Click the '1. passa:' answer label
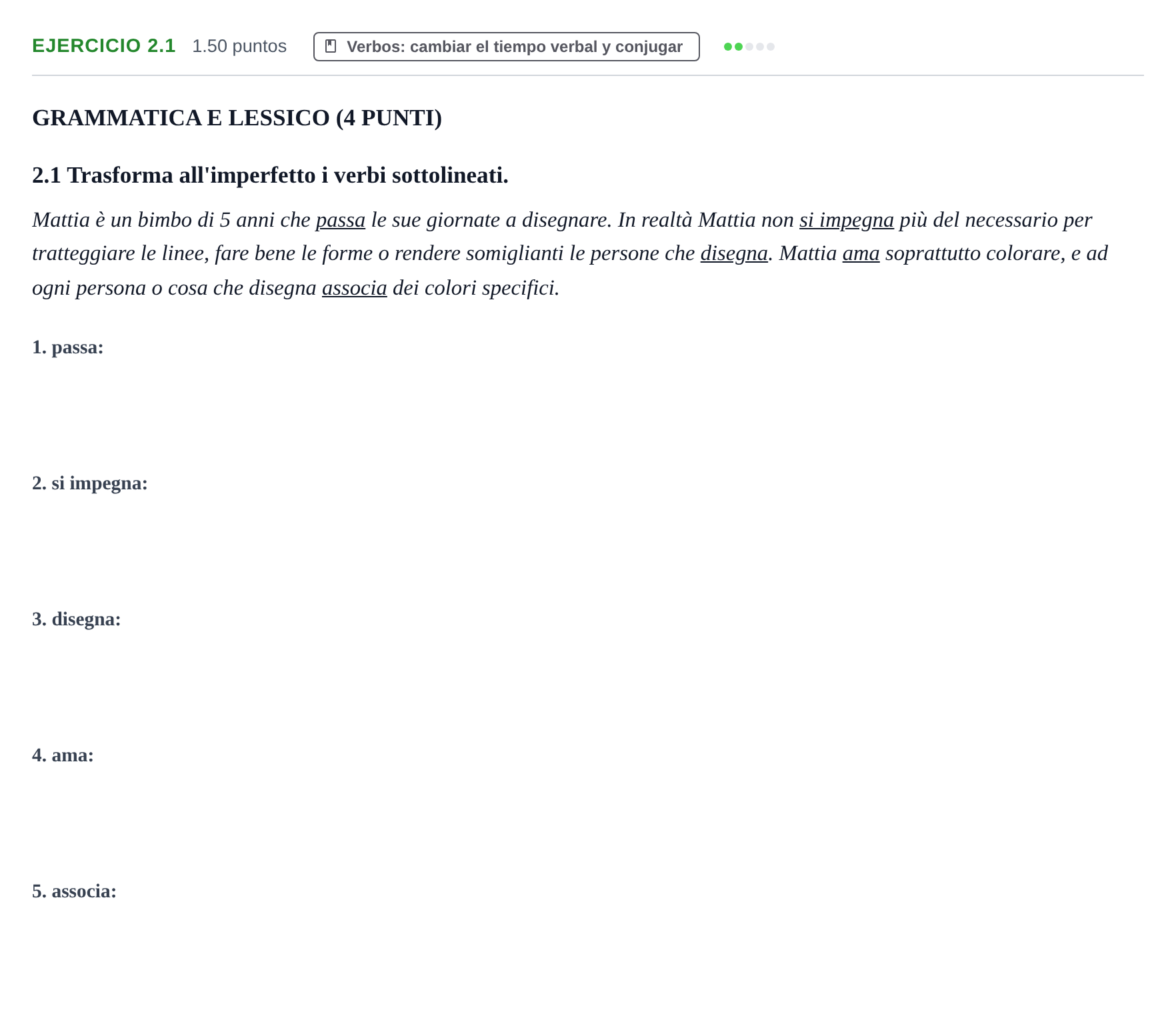This screenshot has width=1176, height=1028. click(68, 347)
